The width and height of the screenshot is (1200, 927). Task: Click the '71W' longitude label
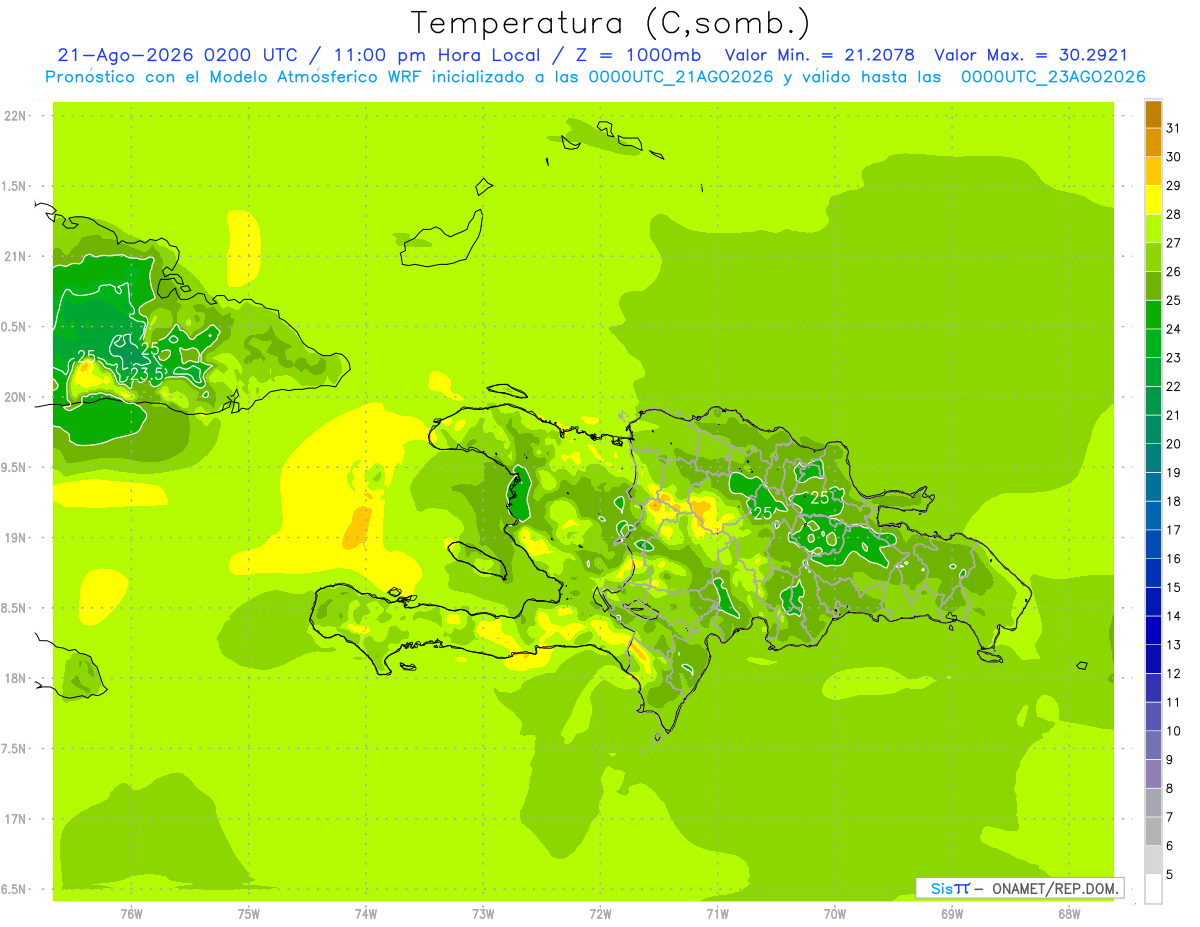coord(717,914)
